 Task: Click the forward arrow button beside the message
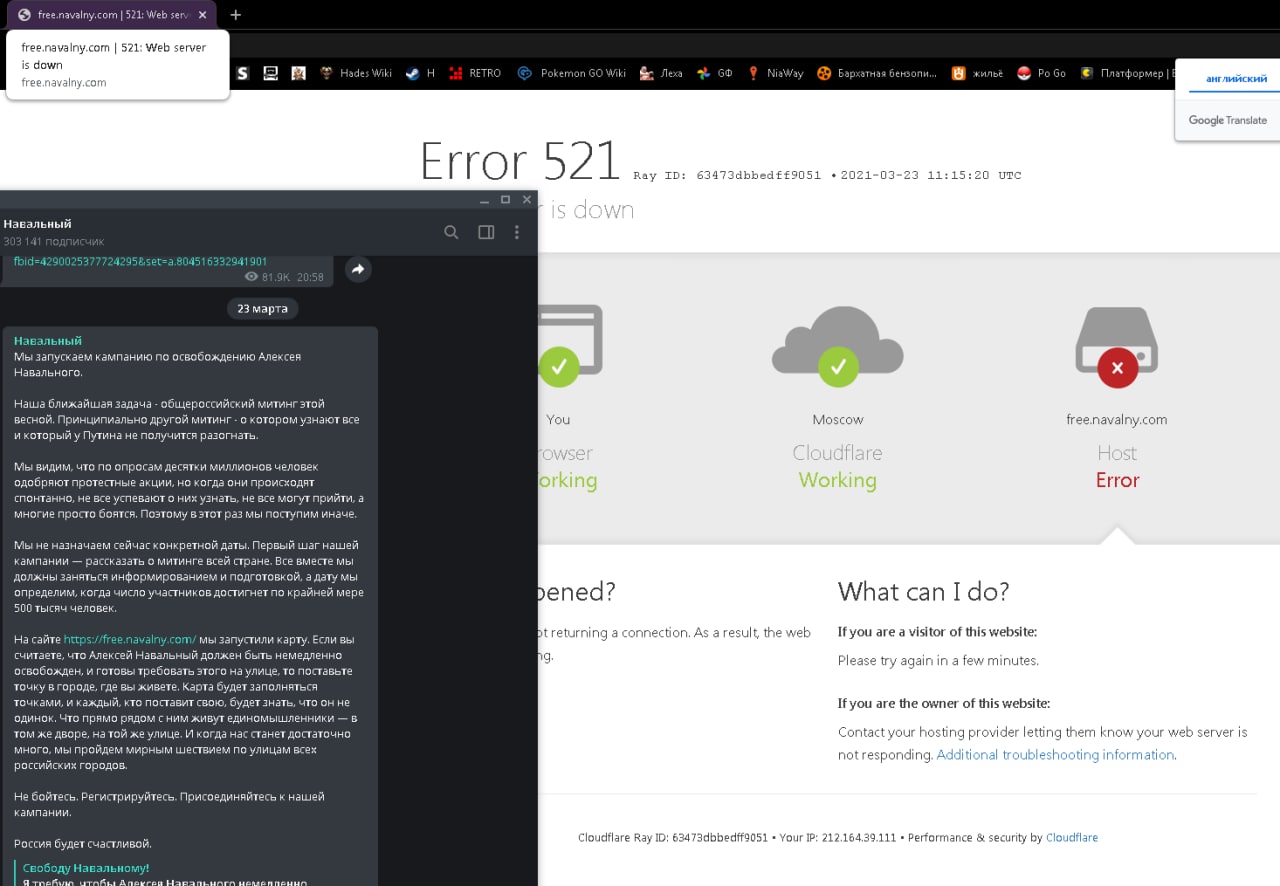tap(358, 269)
